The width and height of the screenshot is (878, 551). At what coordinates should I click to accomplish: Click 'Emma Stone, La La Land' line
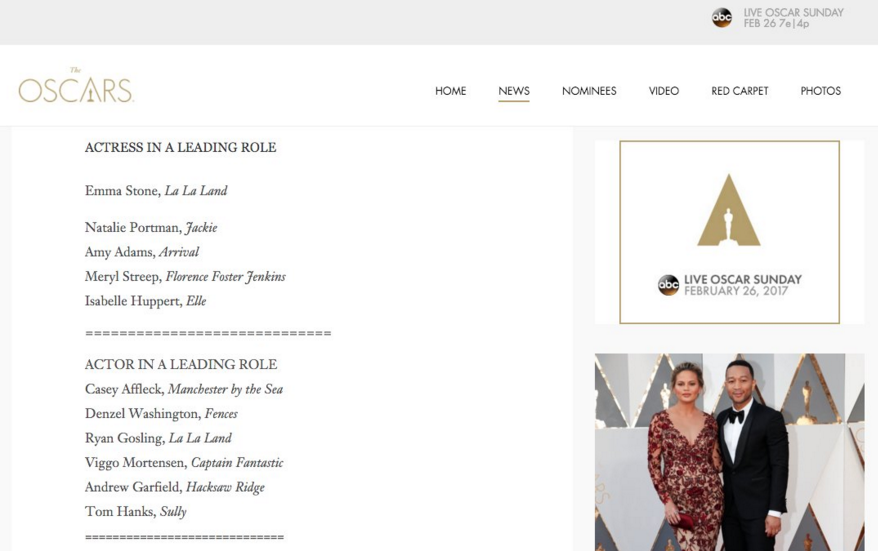156,191
